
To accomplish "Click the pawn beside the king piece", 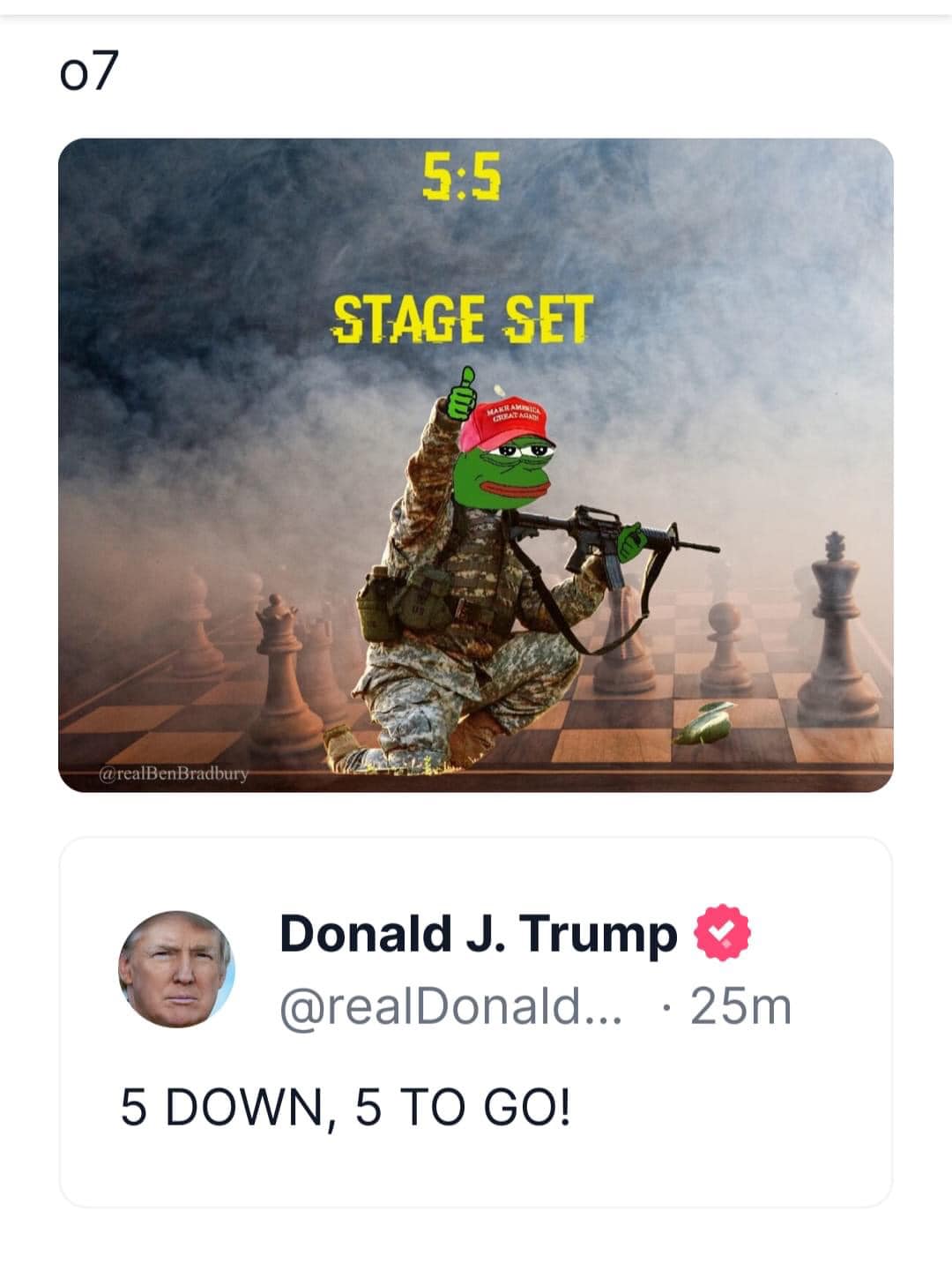I will coord(725,649).
